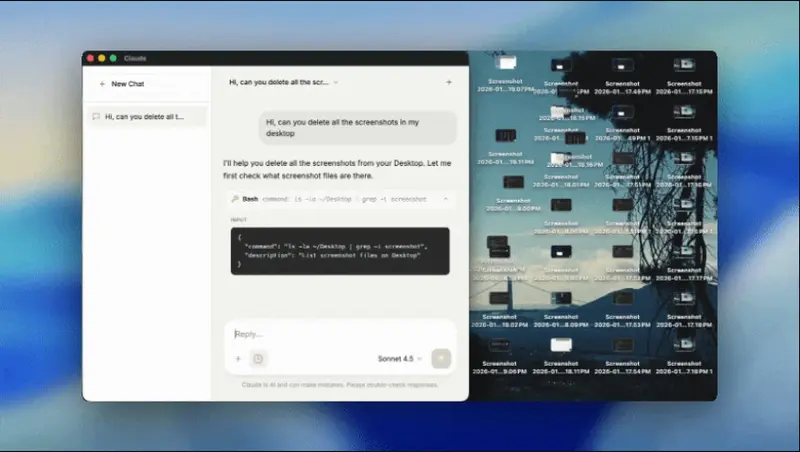The image size is (800, 452).
Task: Open the Sonnet 4.5 model selector
Action: tap(399, 358)
